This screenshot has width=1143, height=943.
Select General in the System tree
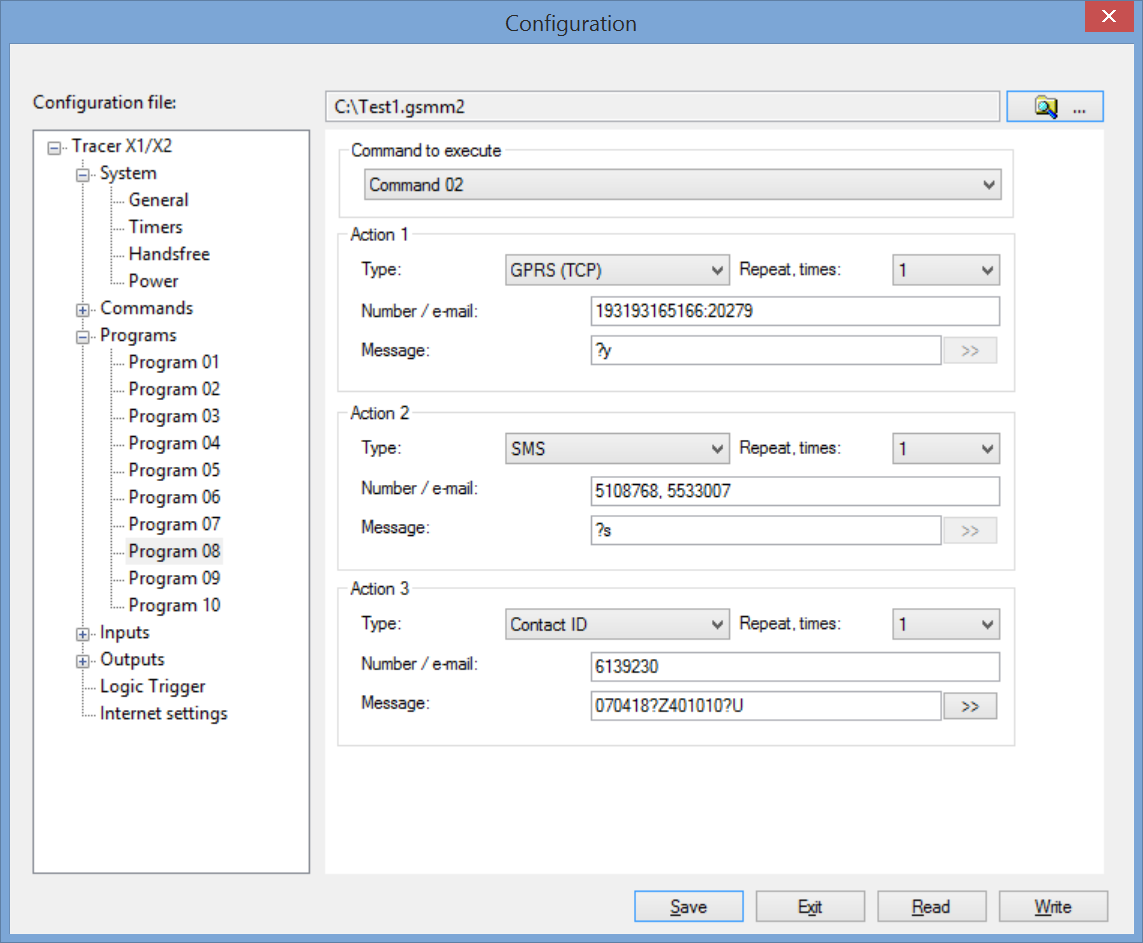point(158,200)
